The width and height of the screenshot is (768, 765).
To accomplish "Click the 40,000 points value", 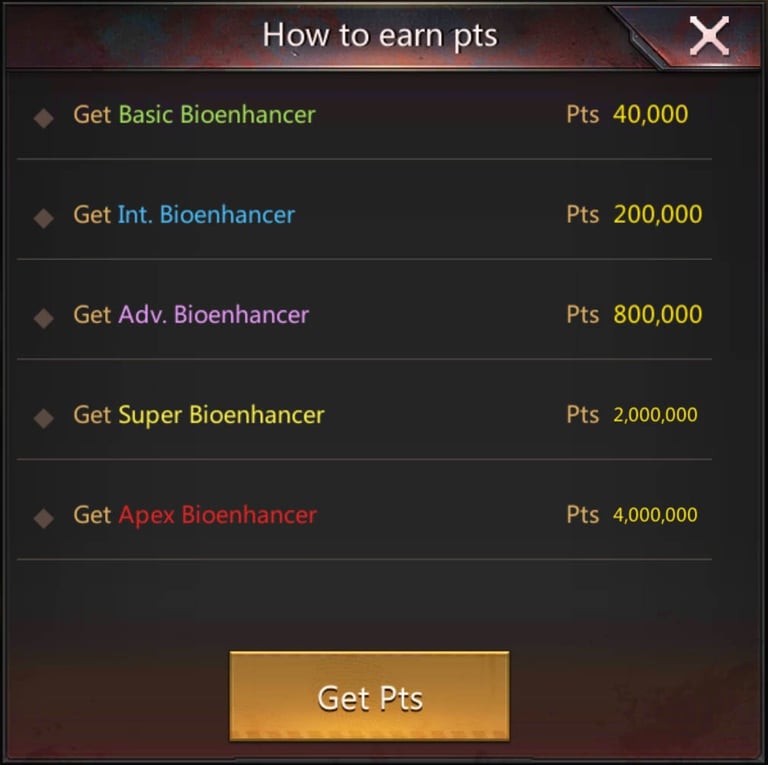I will pyautogui.click(x=650, y=115).
